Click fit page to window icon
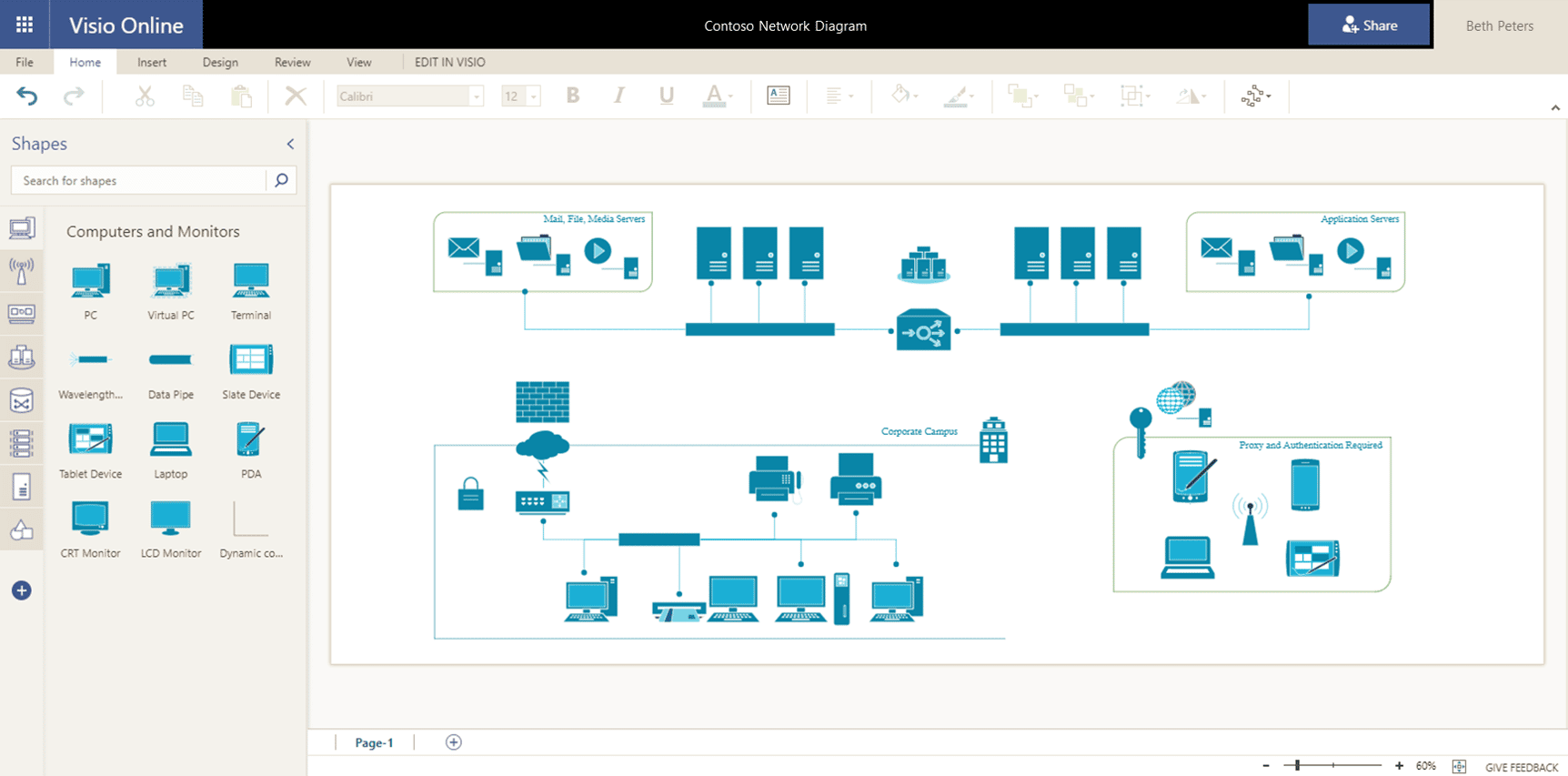Viewport: 1568px width, 776px height. coord(1459,767)
